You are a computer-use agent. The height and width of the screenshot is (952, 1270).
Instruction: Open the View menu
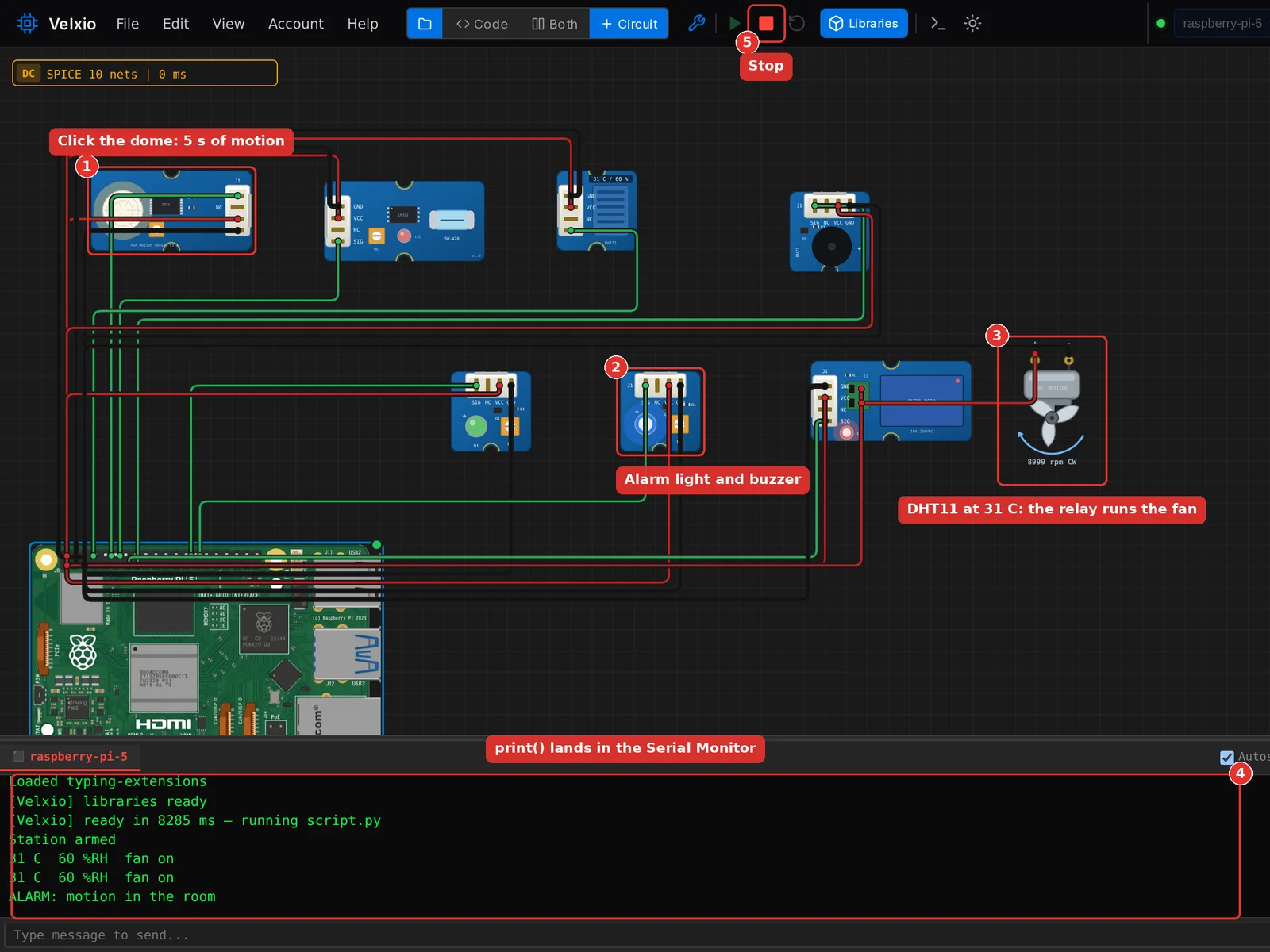coord(229,24)
